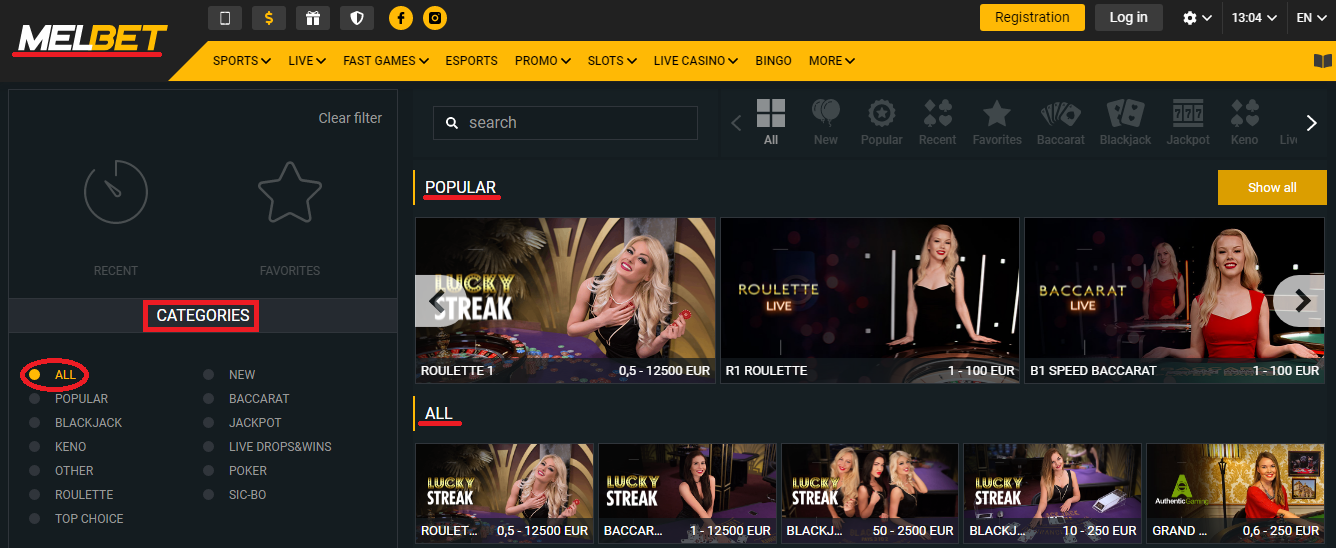Click the Log in button
Image resolution: width=1336 pixels, height=548 pixels.
(1128, 17)
